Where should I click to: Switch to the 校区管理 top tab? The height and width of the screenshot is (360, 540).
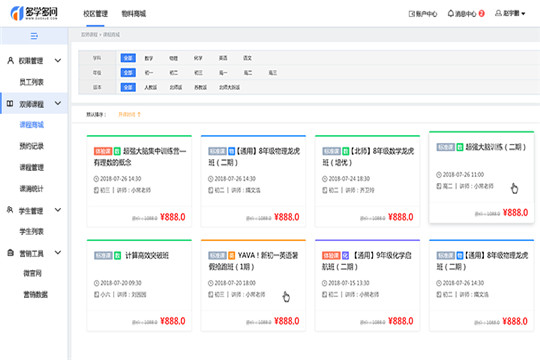[95, 14]
